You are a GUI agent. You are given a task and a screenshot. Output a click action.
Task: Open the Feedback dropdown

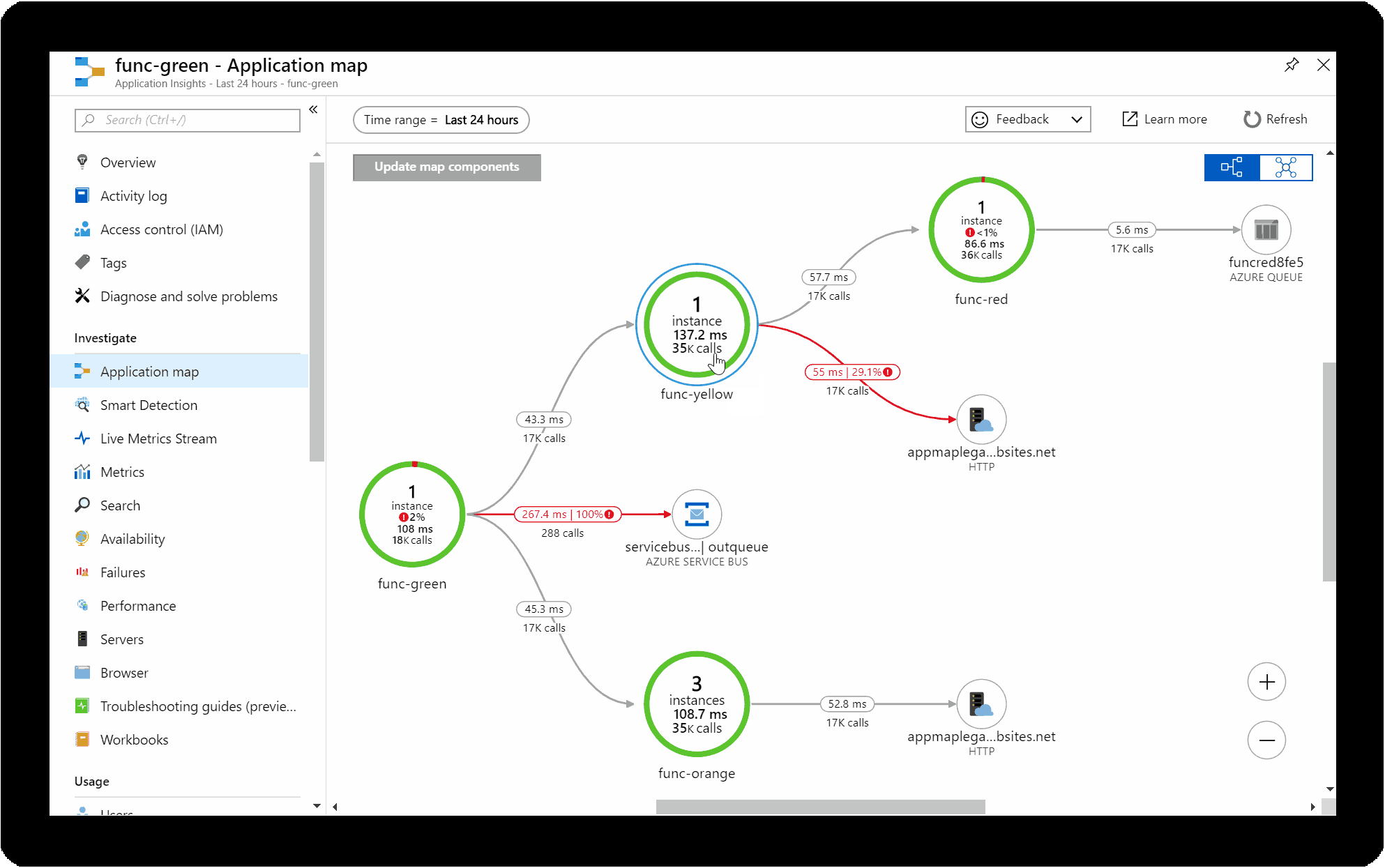coord(1028,119)
